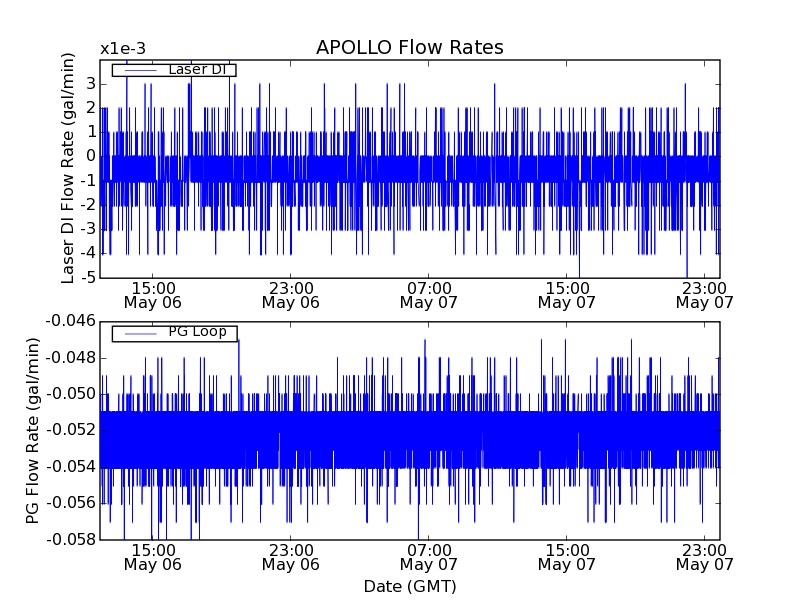
Task: Click top plot's "15:00 May 06" tick label
Action: (x=152, y=294)
